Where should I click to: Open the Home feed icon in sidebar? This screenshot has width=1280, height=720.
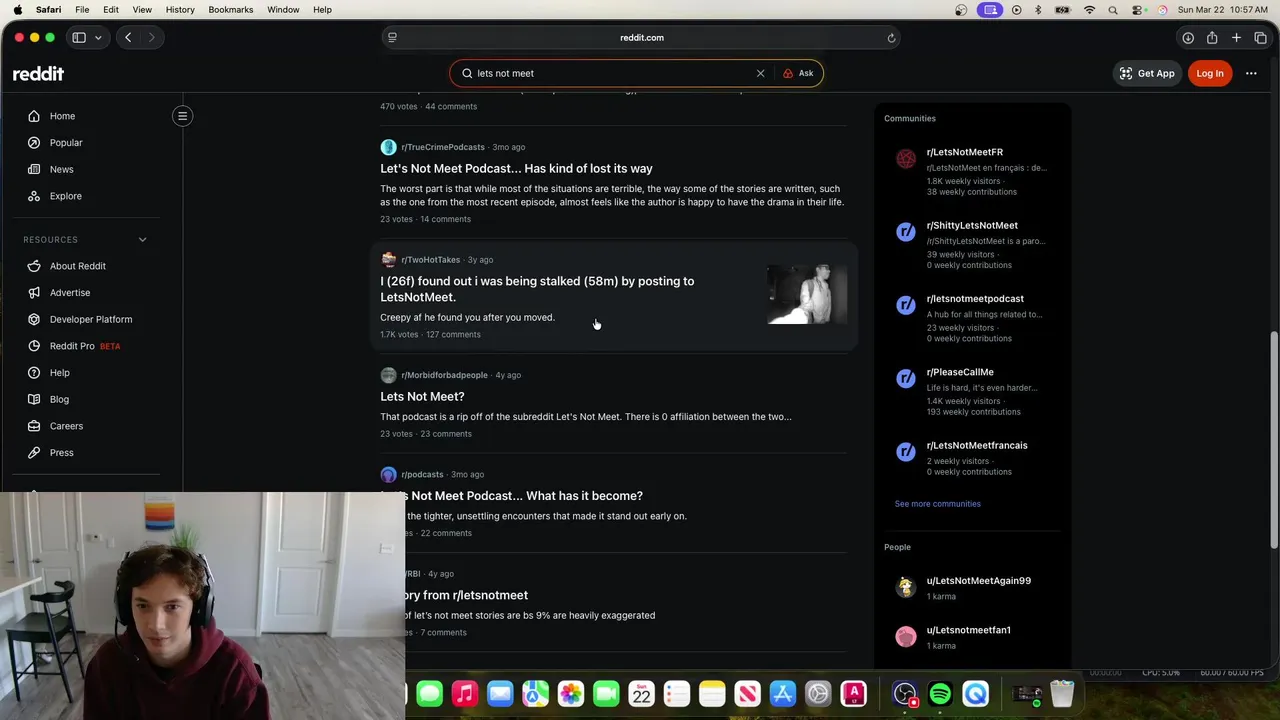click(x=34, y=116)
